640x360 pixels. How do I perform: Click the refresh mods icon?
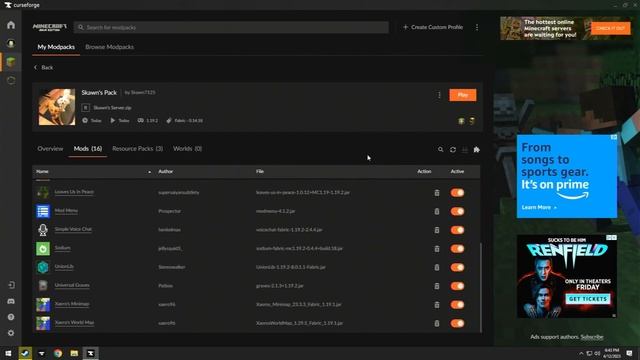pos(453,150)
